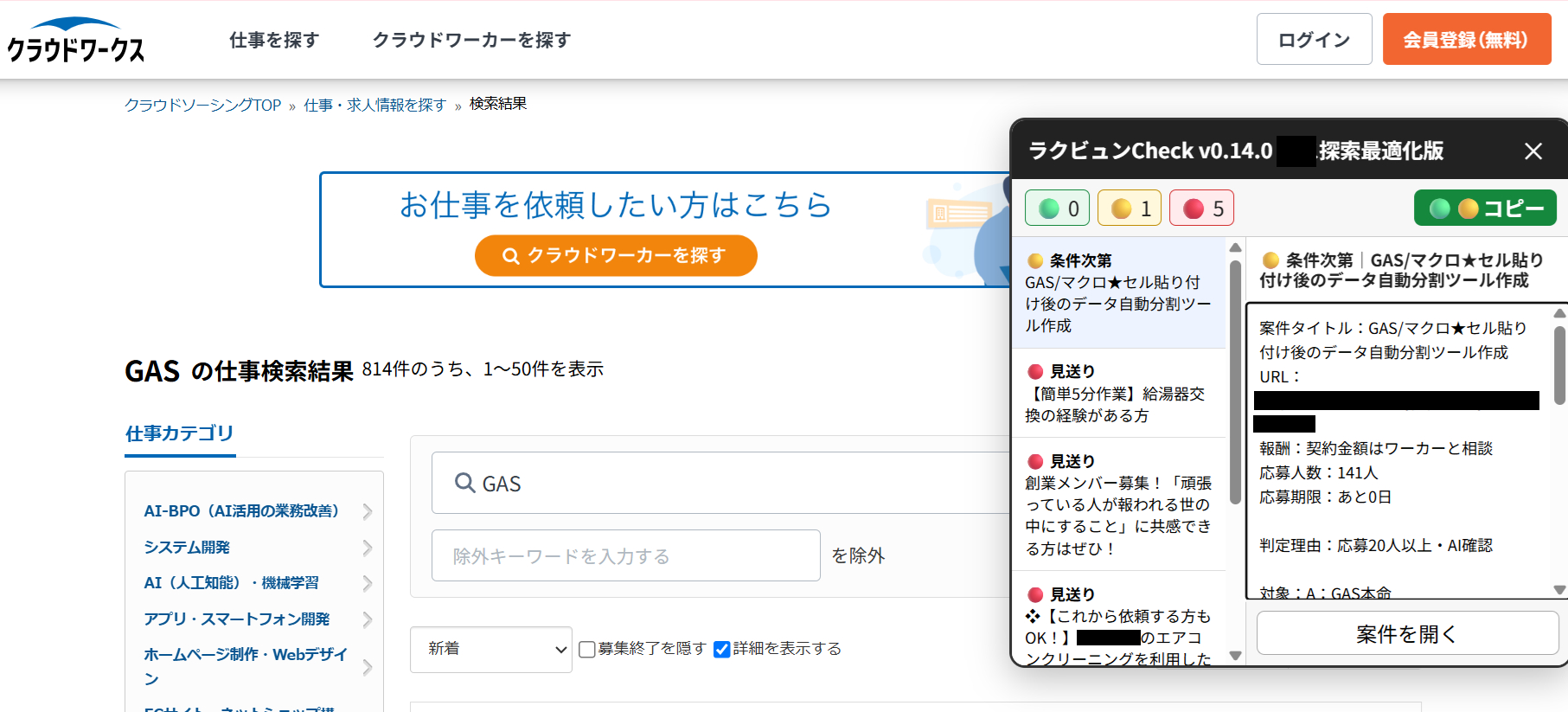Select the 条件次第 GAS/マクロ item in list

tap(1119, 292)
